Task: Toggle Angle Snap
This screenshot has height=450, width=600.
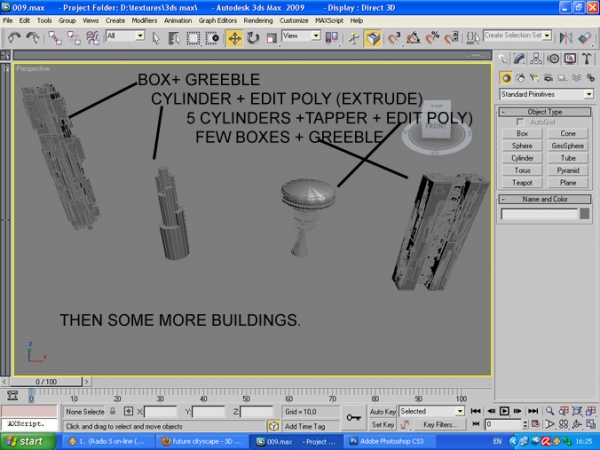Action: coord(413,38)
